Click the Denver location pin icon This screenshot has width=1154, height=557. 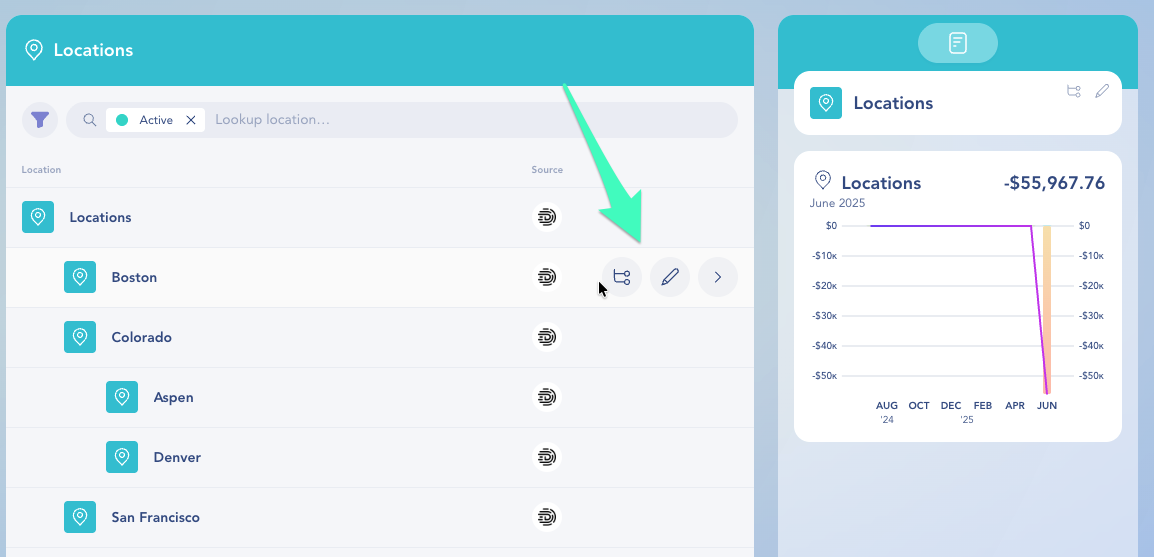pos(122,457)
